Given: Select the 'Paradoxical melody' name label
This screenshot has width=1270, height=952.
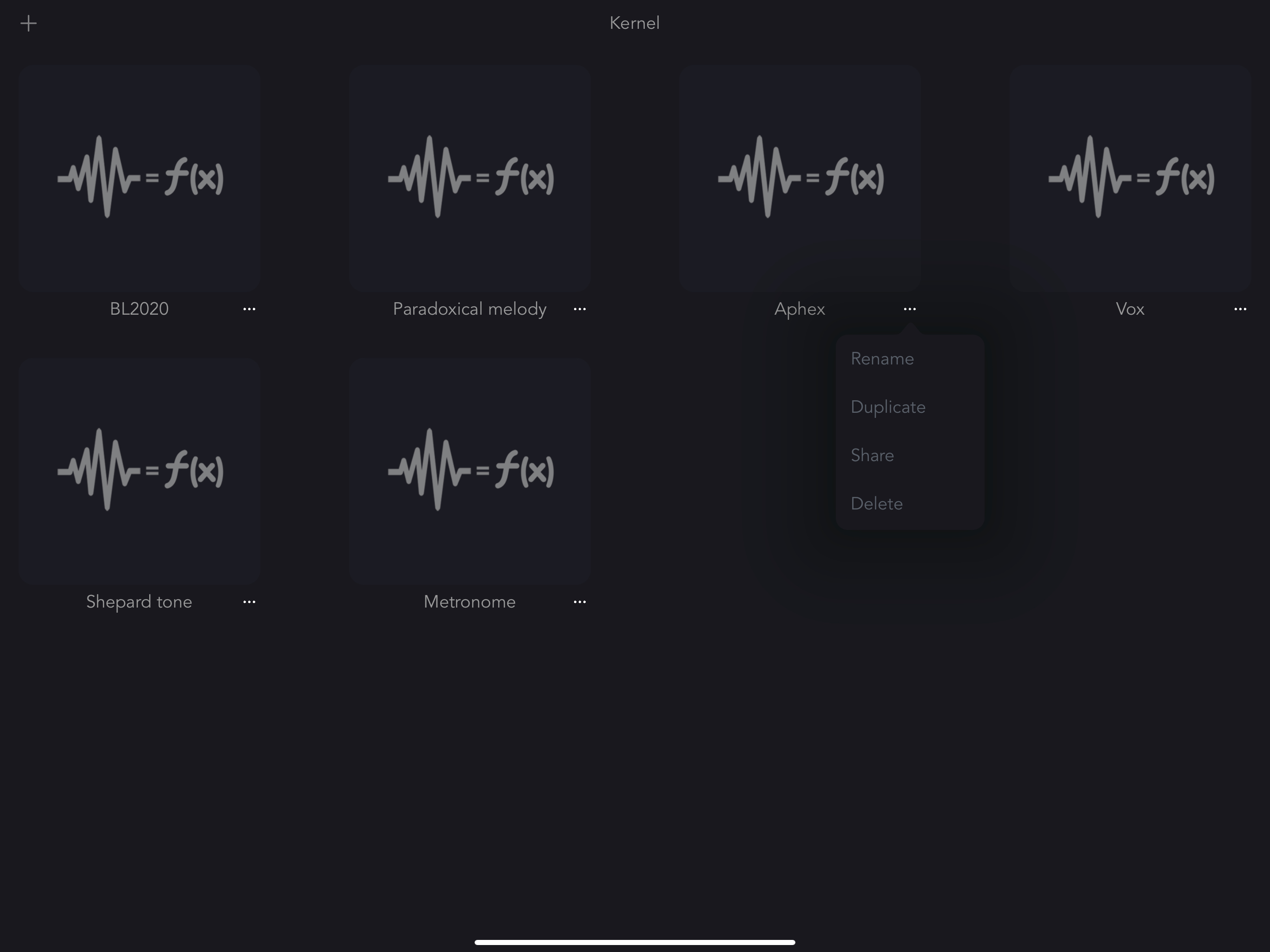Looking at the screenshot, I should coord(470,309).
